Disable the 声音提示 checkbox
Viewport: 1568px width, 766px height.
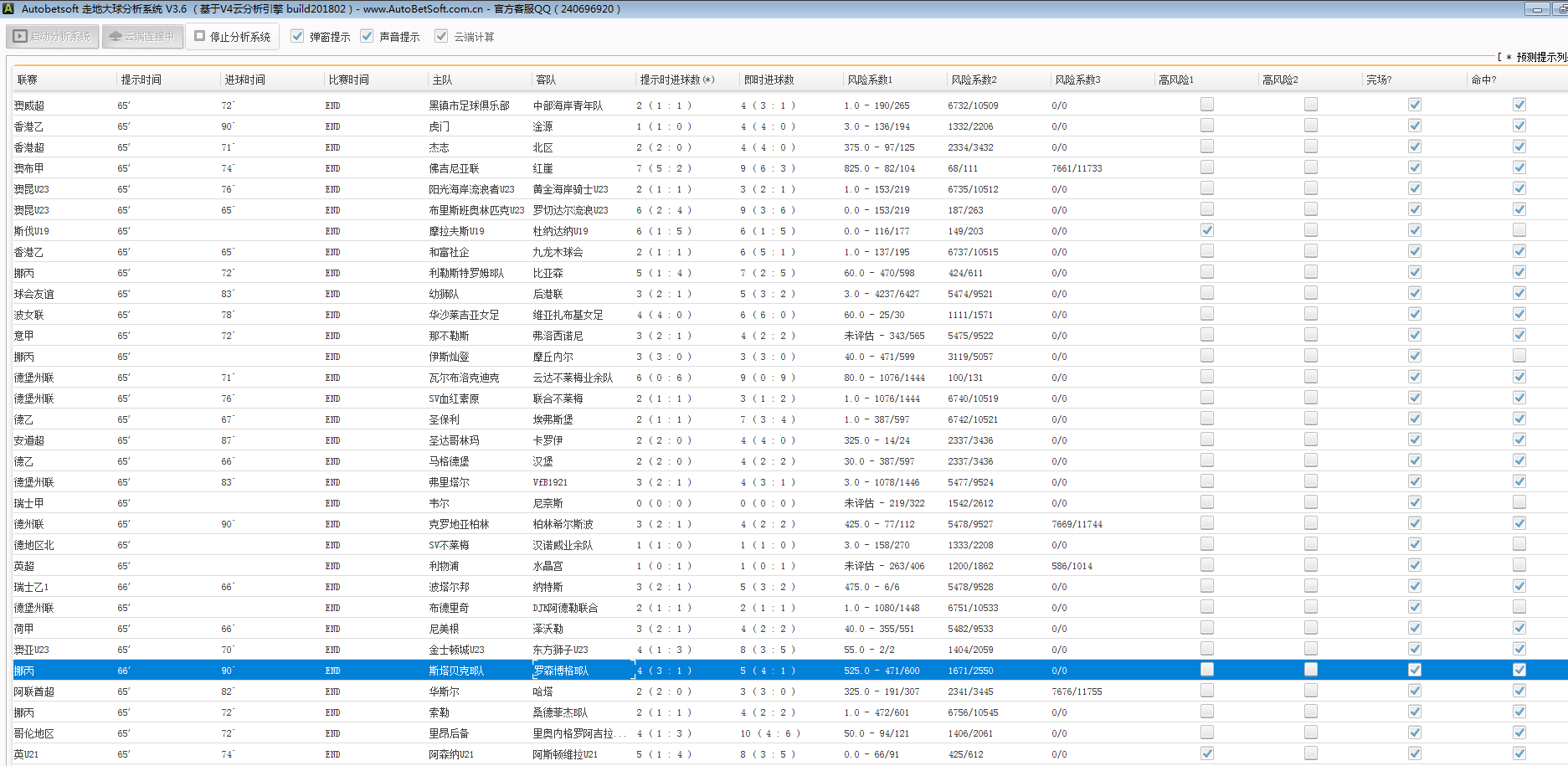(367, 36)
